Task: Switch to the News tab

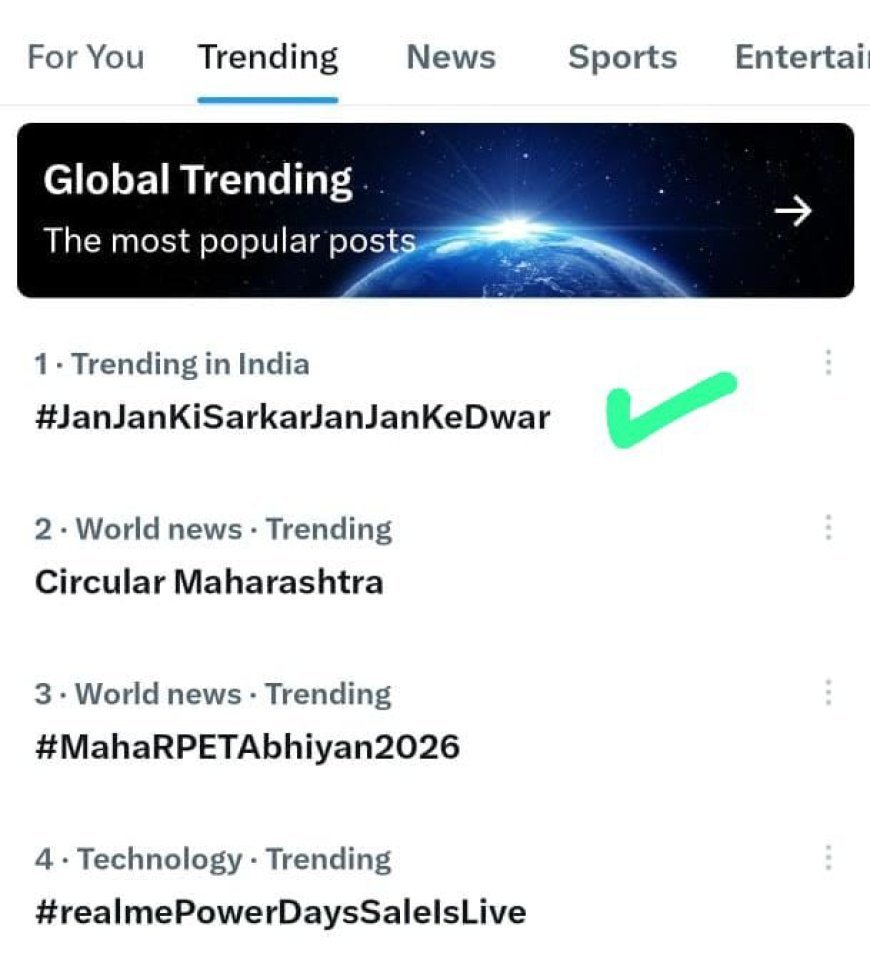Action: pos(451,57)
